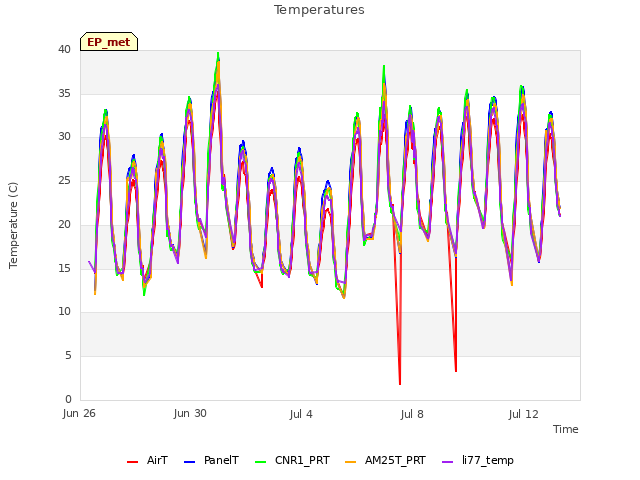640x480 pixels.
Task: Toggle the li77_temp legend entry
Action: click(478, 460)
